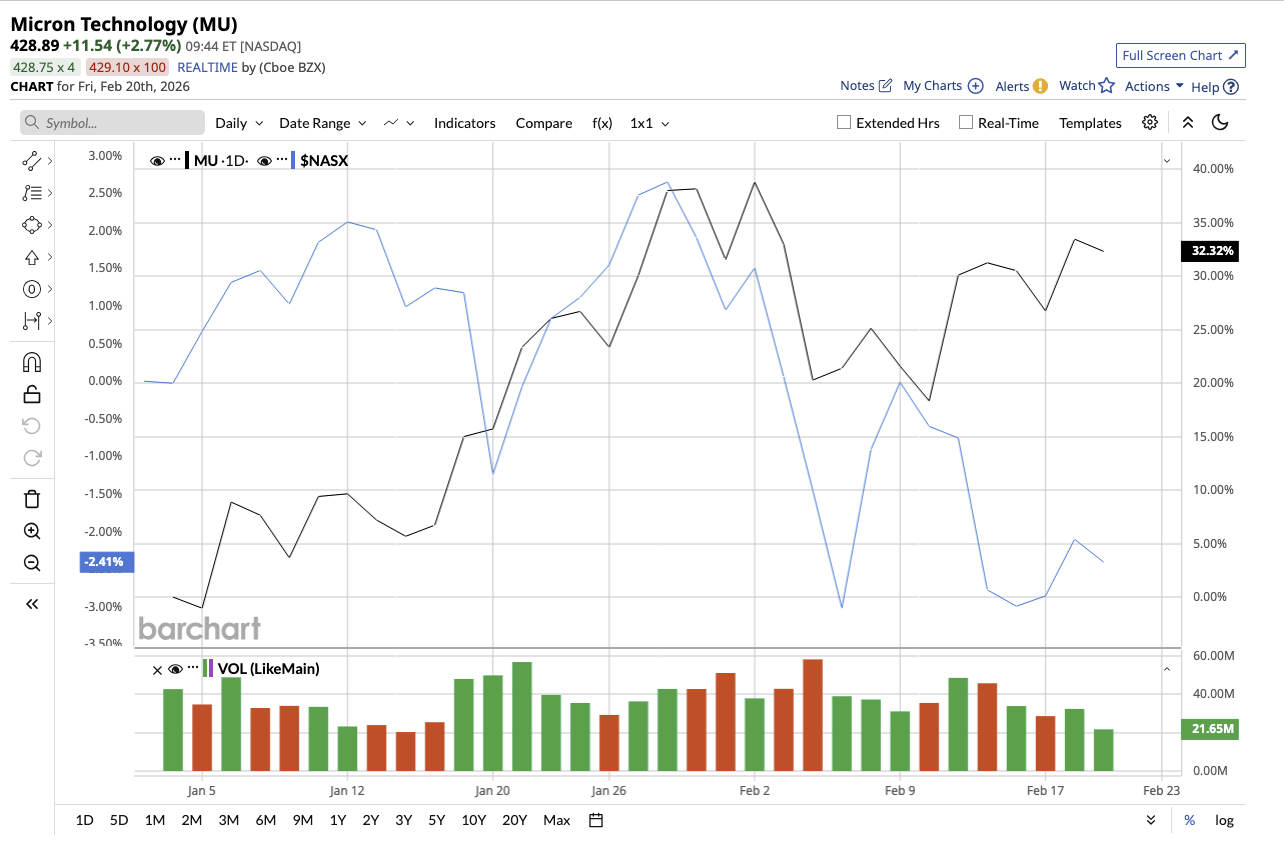
Task: Collapse the drawing toolbar
Action: coord(30,603)
